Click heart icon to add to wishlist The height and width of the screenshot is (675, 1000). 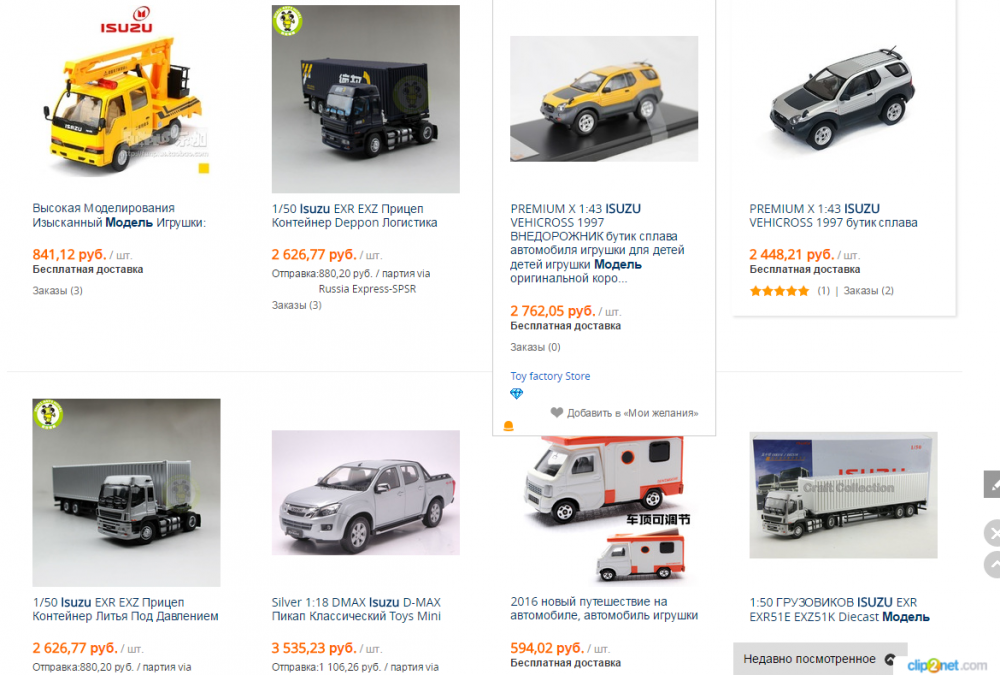556,413
